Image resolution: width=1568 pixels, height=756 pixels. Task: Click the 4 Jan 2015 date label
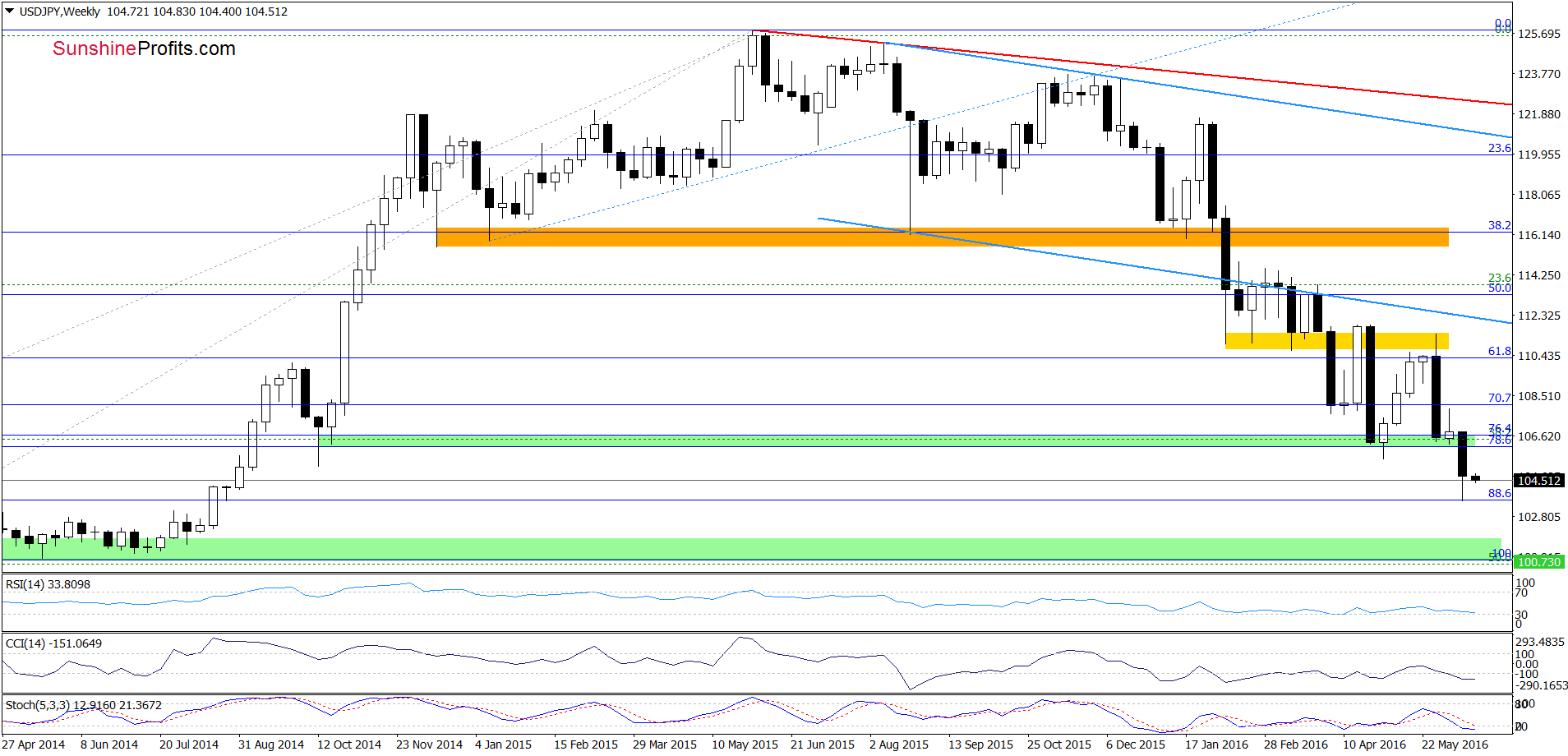tap(503, 744)
